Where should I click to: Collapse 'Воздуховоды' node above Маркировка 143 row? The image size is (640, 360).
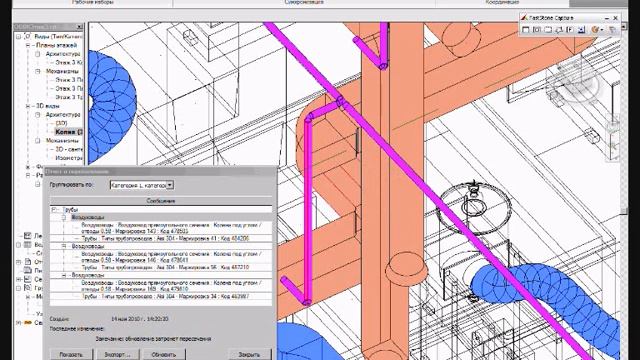[x=64, y=218]
